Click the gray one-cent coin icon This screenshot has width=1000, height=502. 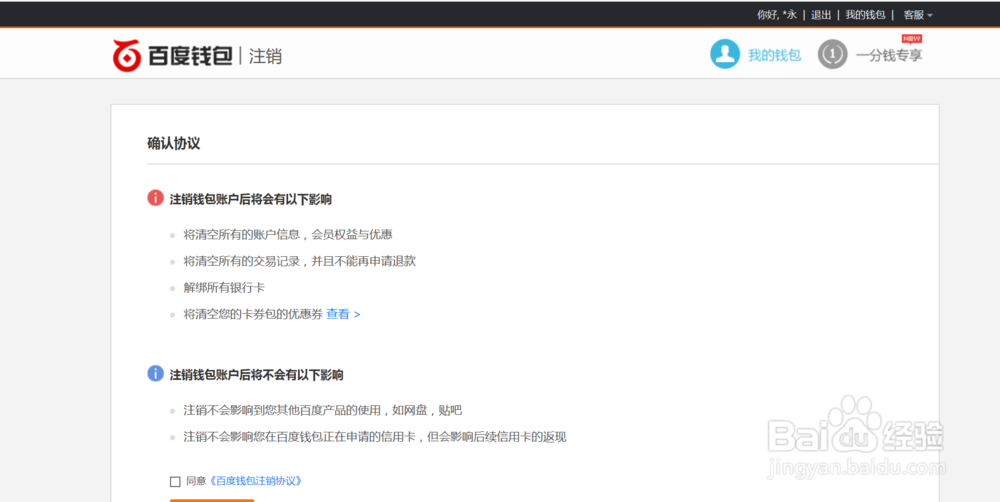(832, 54)
